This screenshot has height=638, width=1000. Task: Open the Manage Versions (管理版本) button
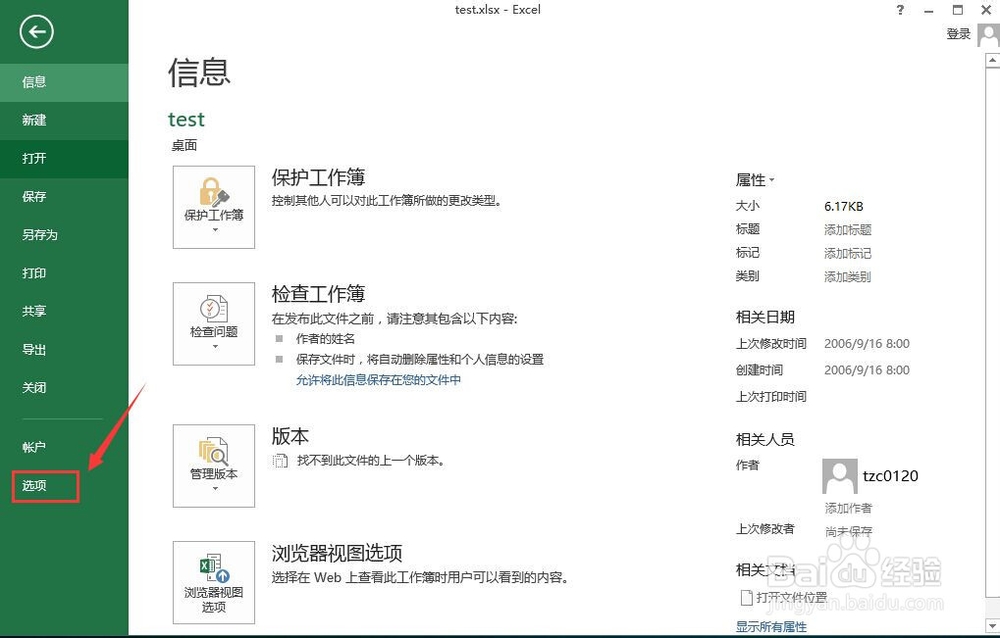(x=214, y=466)
